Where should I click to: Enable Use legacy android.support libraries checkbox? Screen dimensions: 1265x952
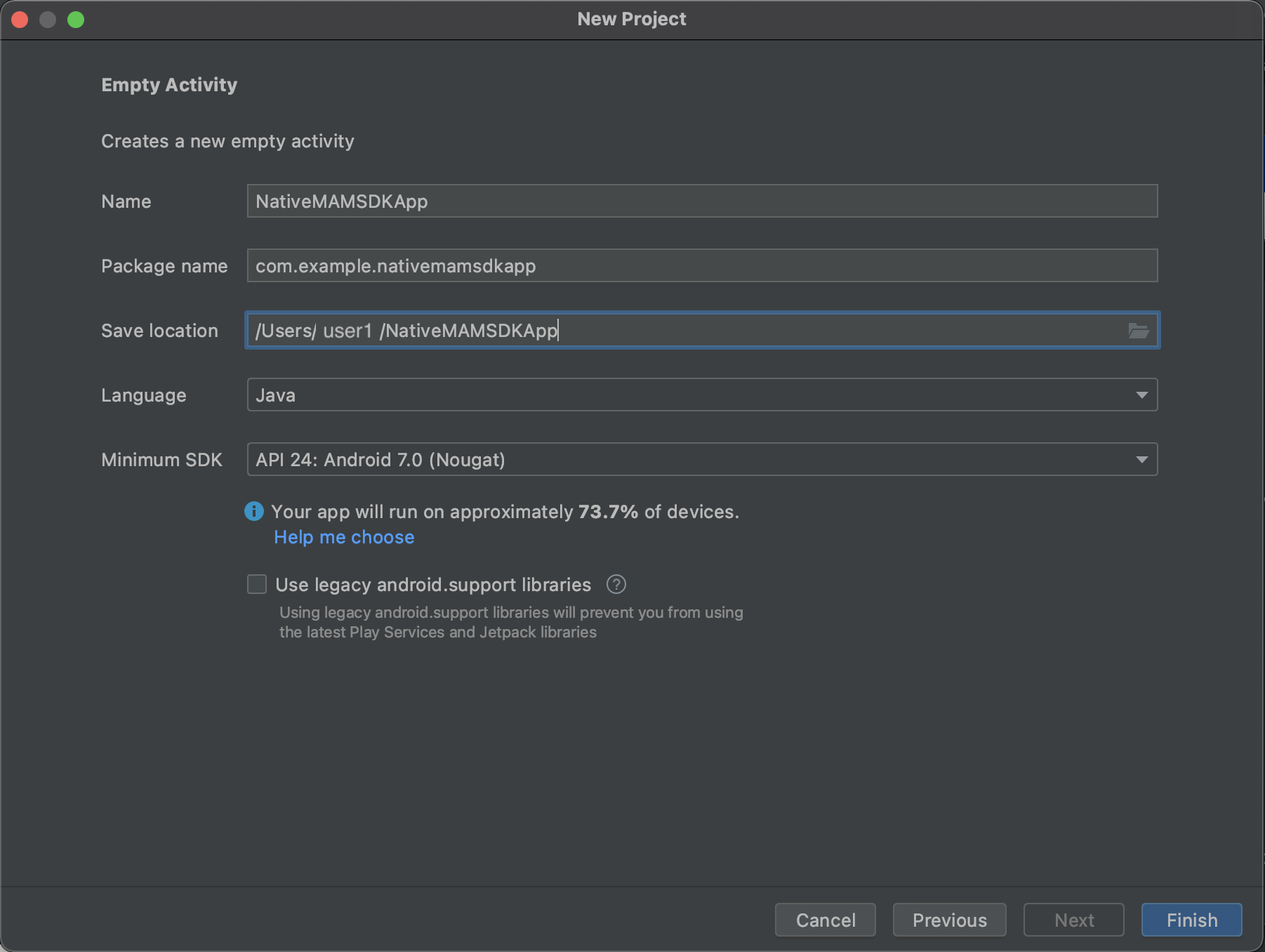pos(257,584)
